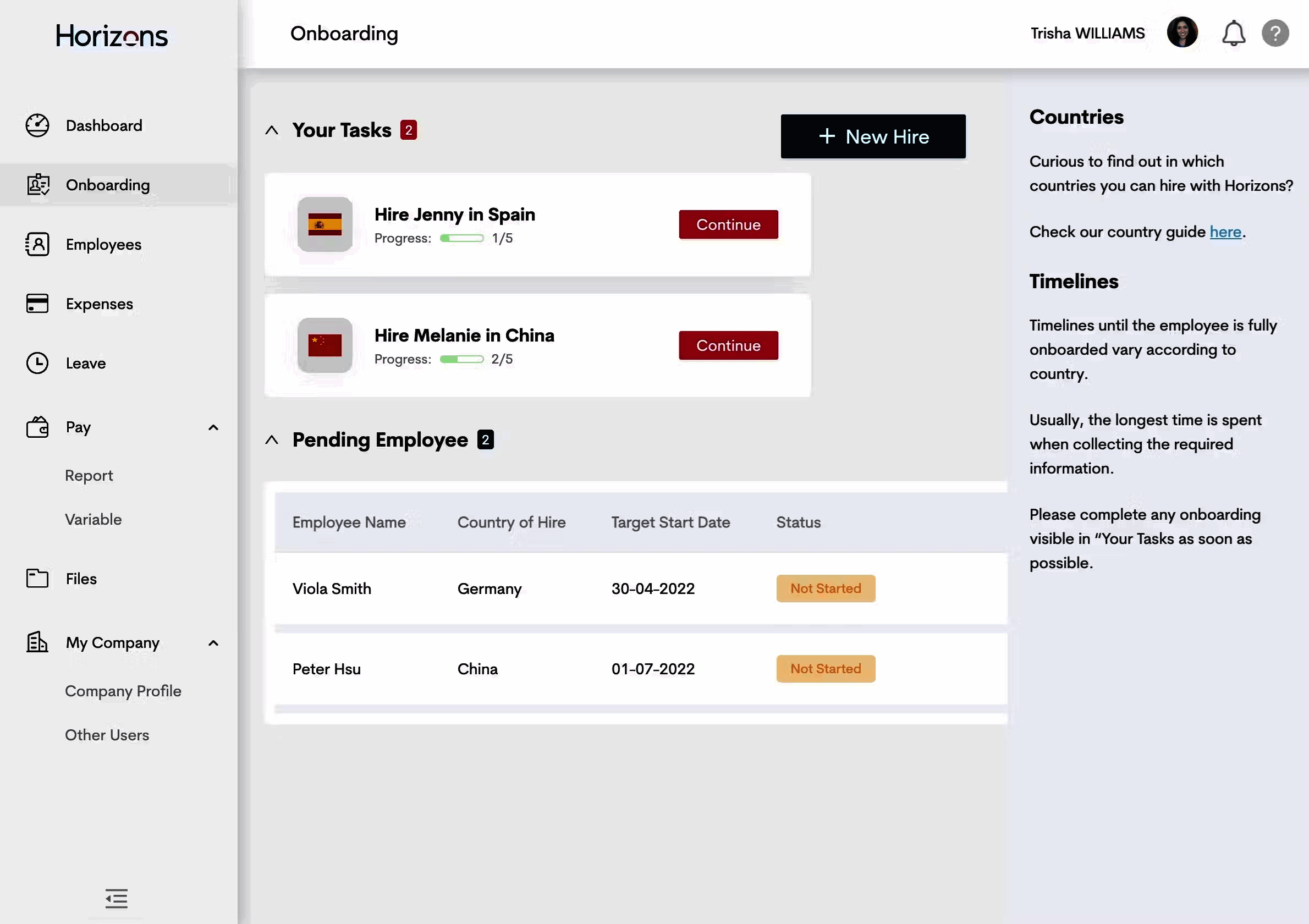Open the country guide here link

(x=1225, y=232)
